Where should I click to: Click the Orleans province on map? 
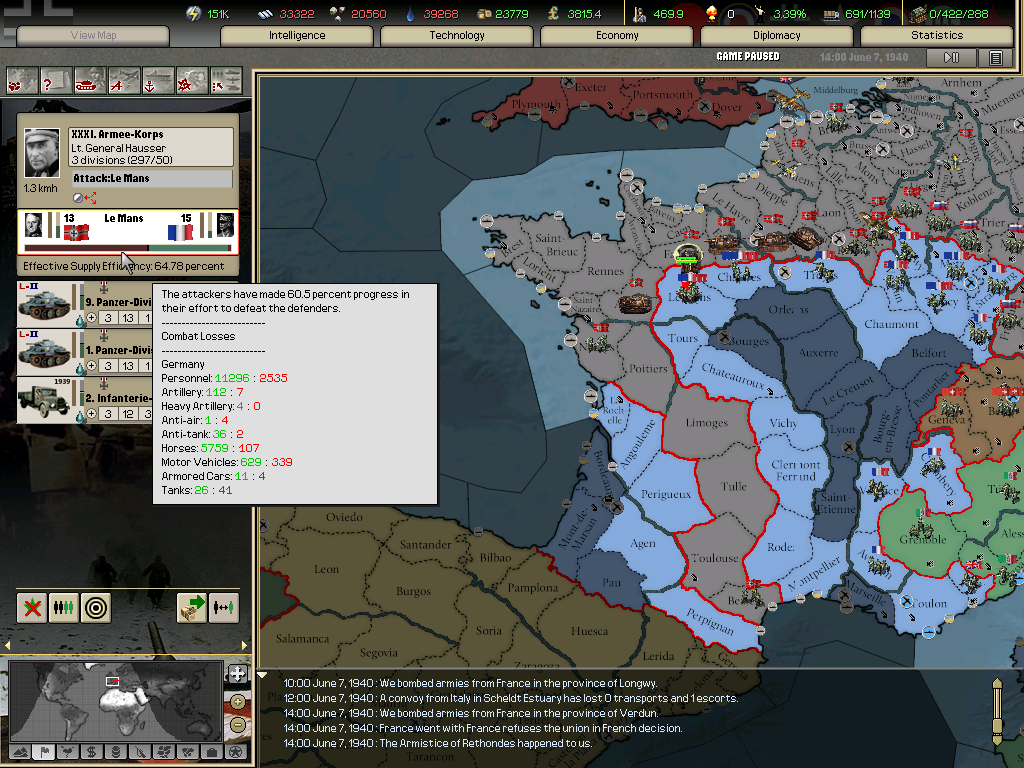pos(788,310)
